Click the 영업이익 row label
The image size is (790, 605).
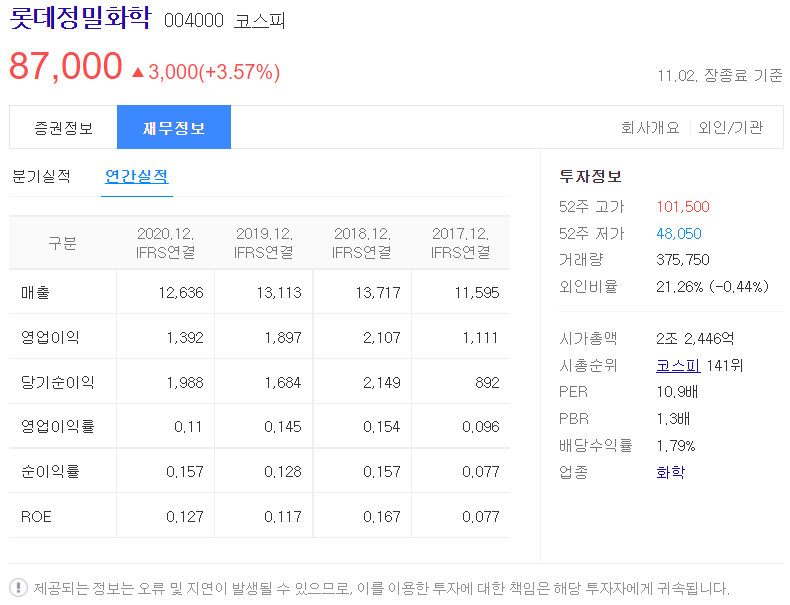pyautogui.click(x=50, y=337)
